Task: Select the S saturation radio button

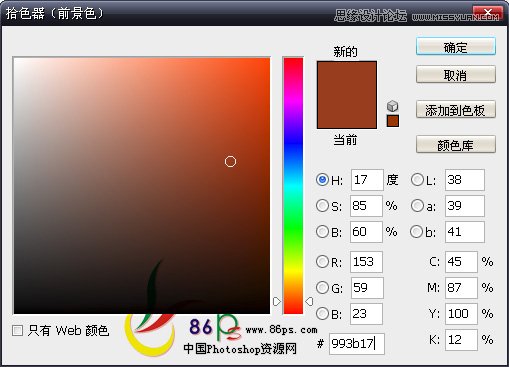Action: (322, 206)
